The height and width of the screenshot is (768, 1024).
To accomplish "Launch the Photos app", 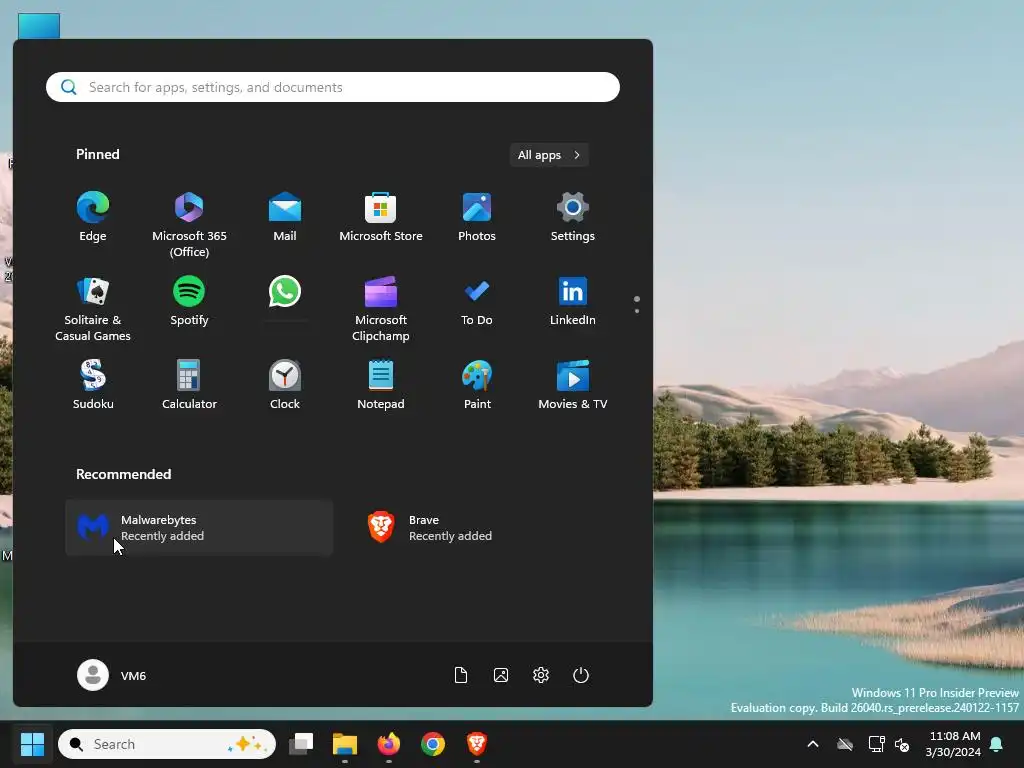I will 477,217.
